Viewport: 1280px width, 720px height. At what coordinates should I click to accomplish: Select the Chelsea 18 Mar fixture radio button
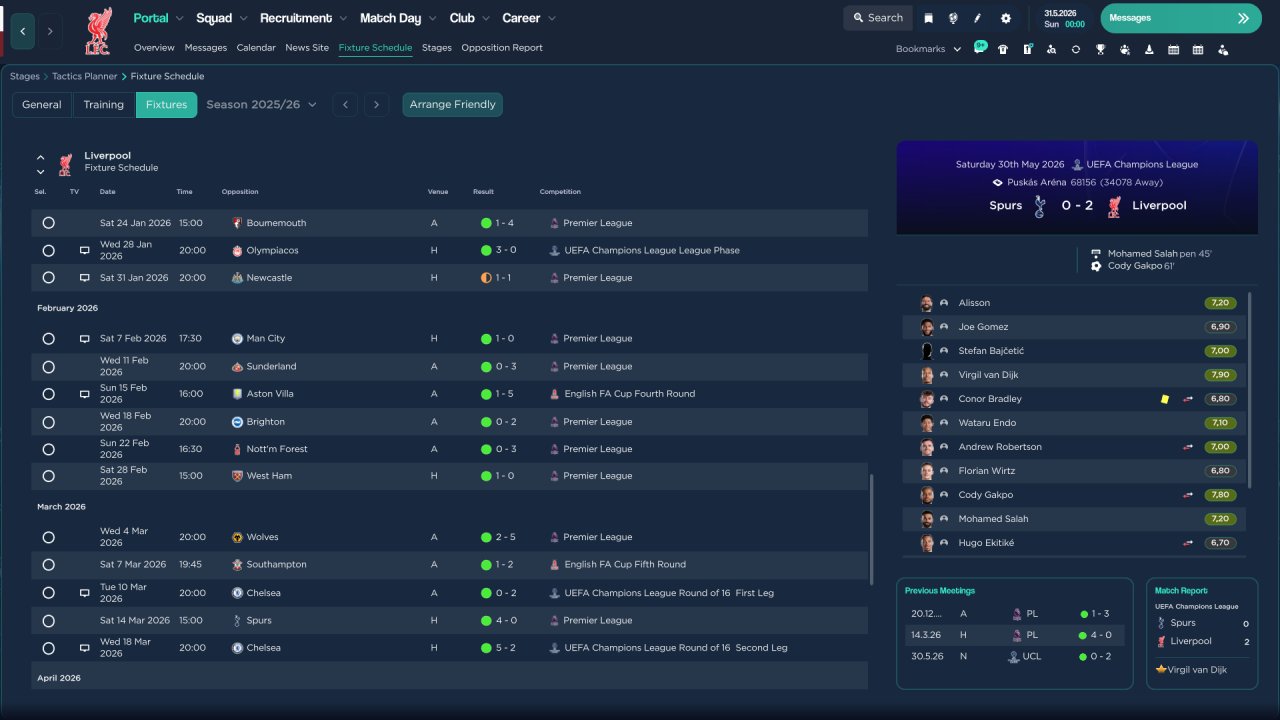[48, 648]
